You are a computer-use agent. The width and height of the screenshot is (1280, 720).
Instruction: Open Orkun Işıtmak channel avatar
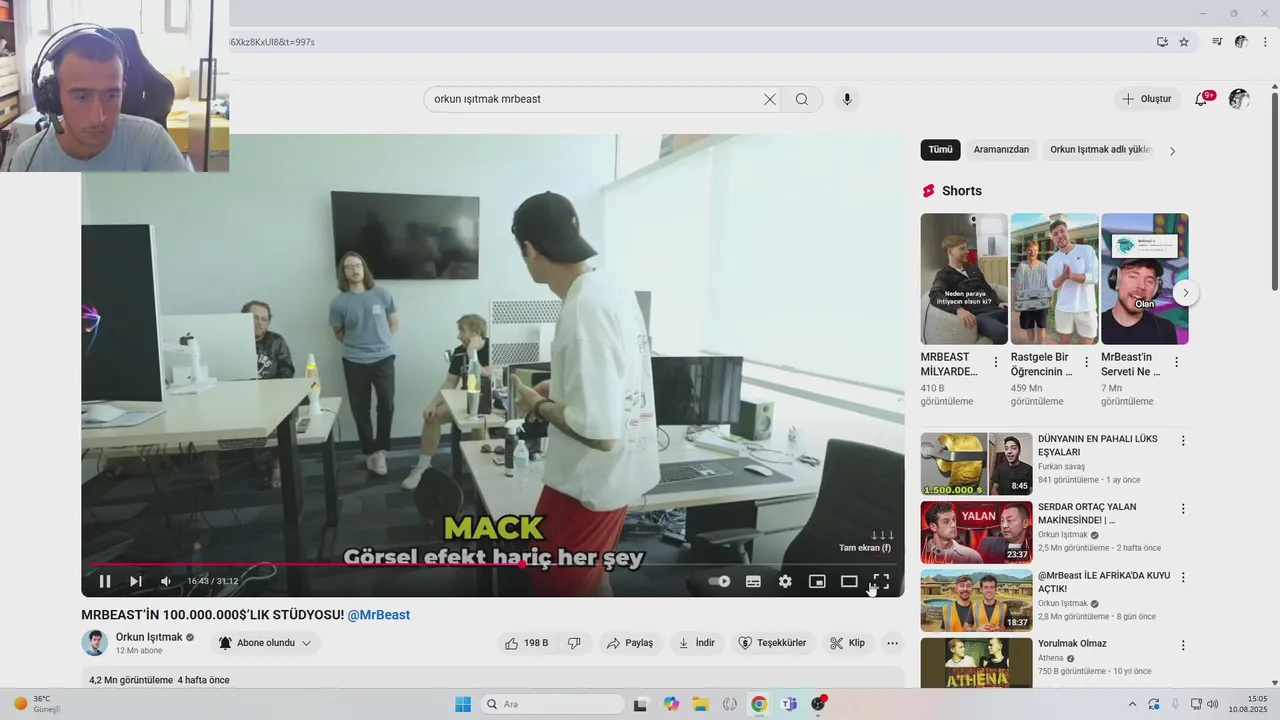pos(94,643)
